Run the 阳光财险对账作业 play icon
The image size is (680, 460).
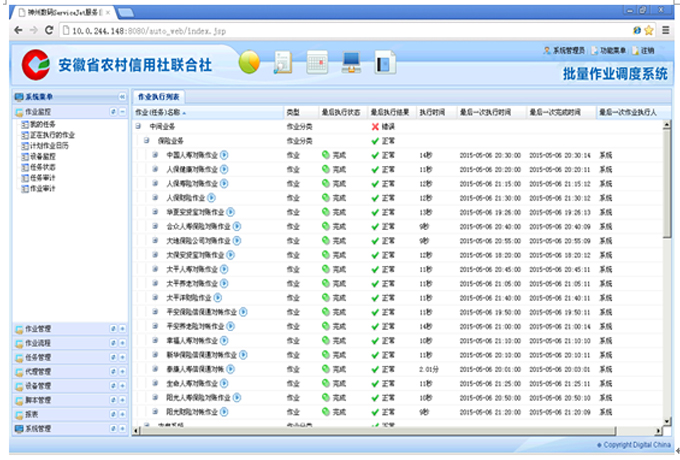[224, 412]
